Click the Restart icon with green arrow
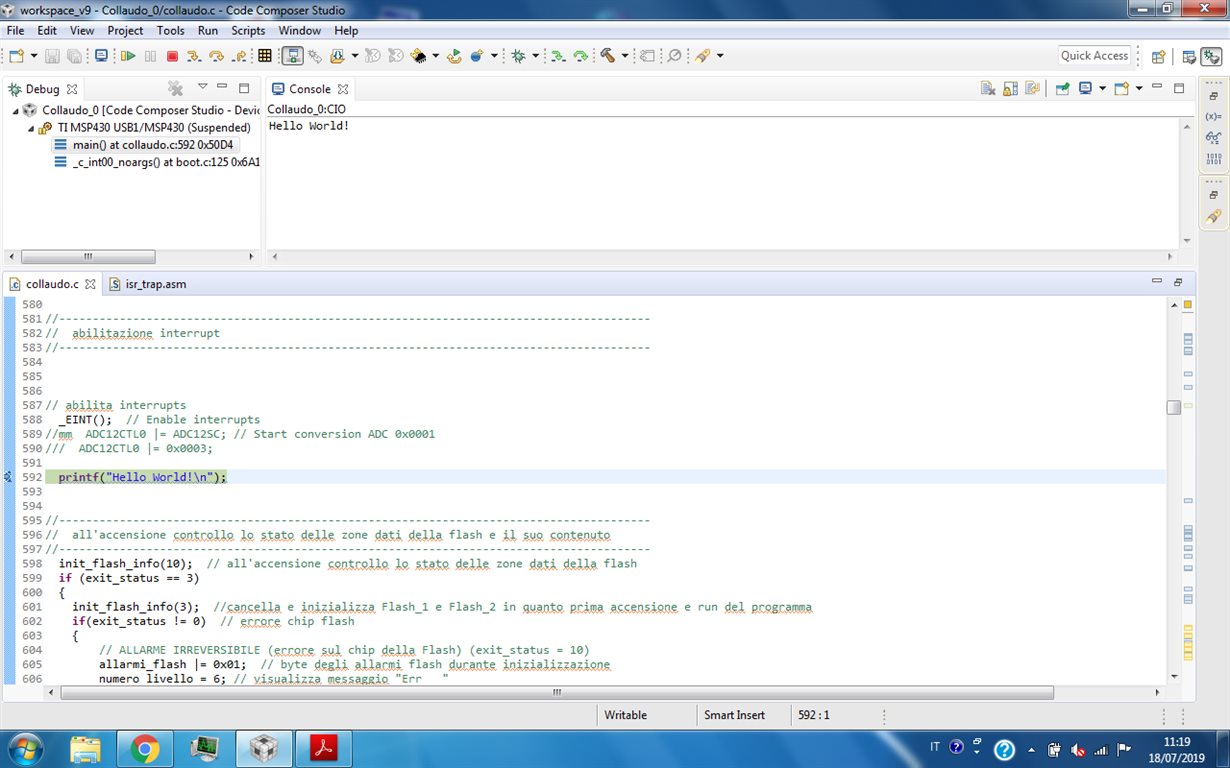The width and height of the screenshot is (1230, 768). click(455, 56)
